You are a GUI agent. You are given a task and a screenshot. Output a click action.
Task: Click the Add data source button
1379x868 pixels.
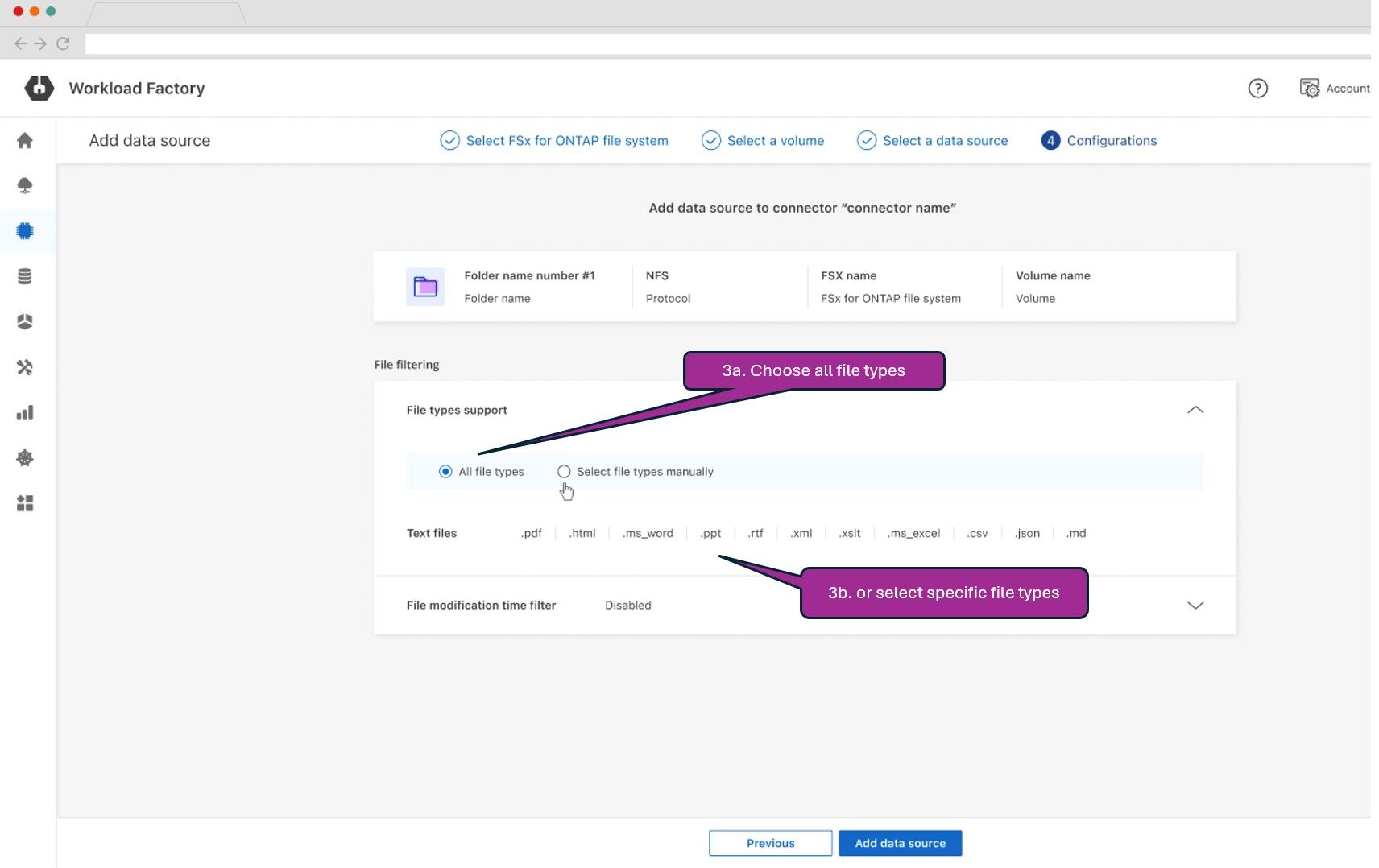(900, 843)
